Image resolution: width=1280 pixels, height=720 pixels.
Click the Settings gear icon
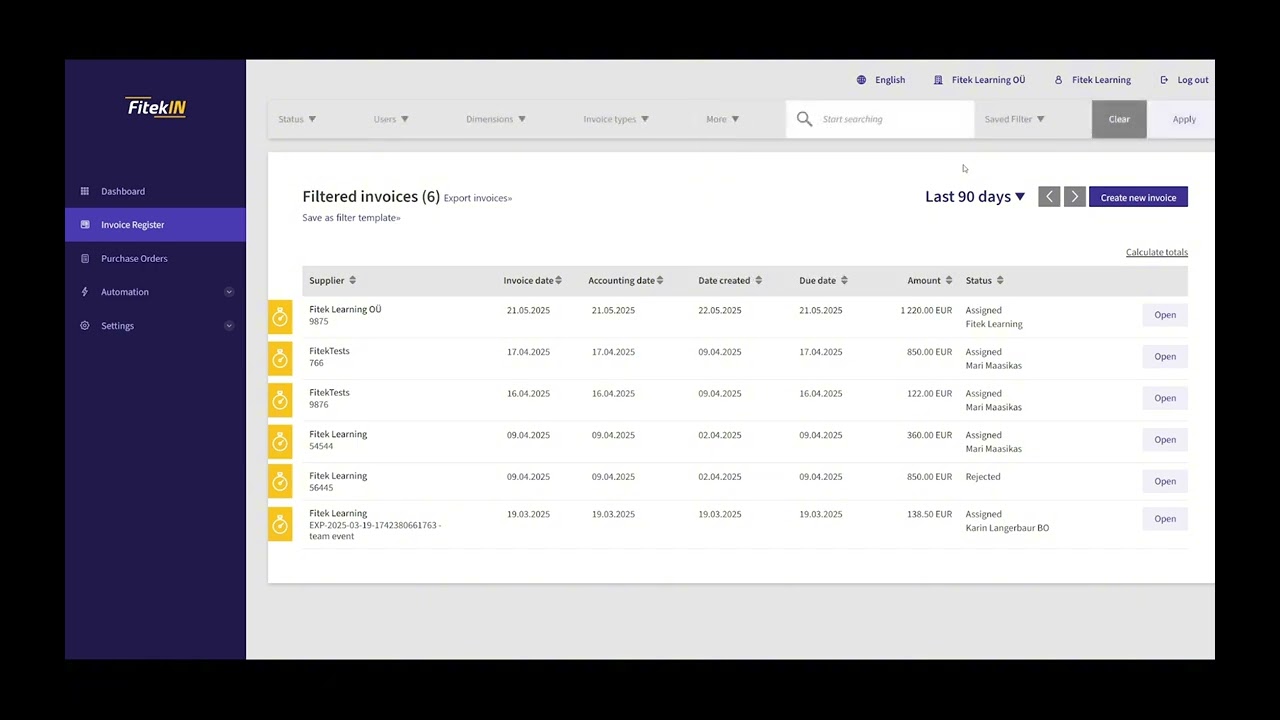[x=85, y=326]
